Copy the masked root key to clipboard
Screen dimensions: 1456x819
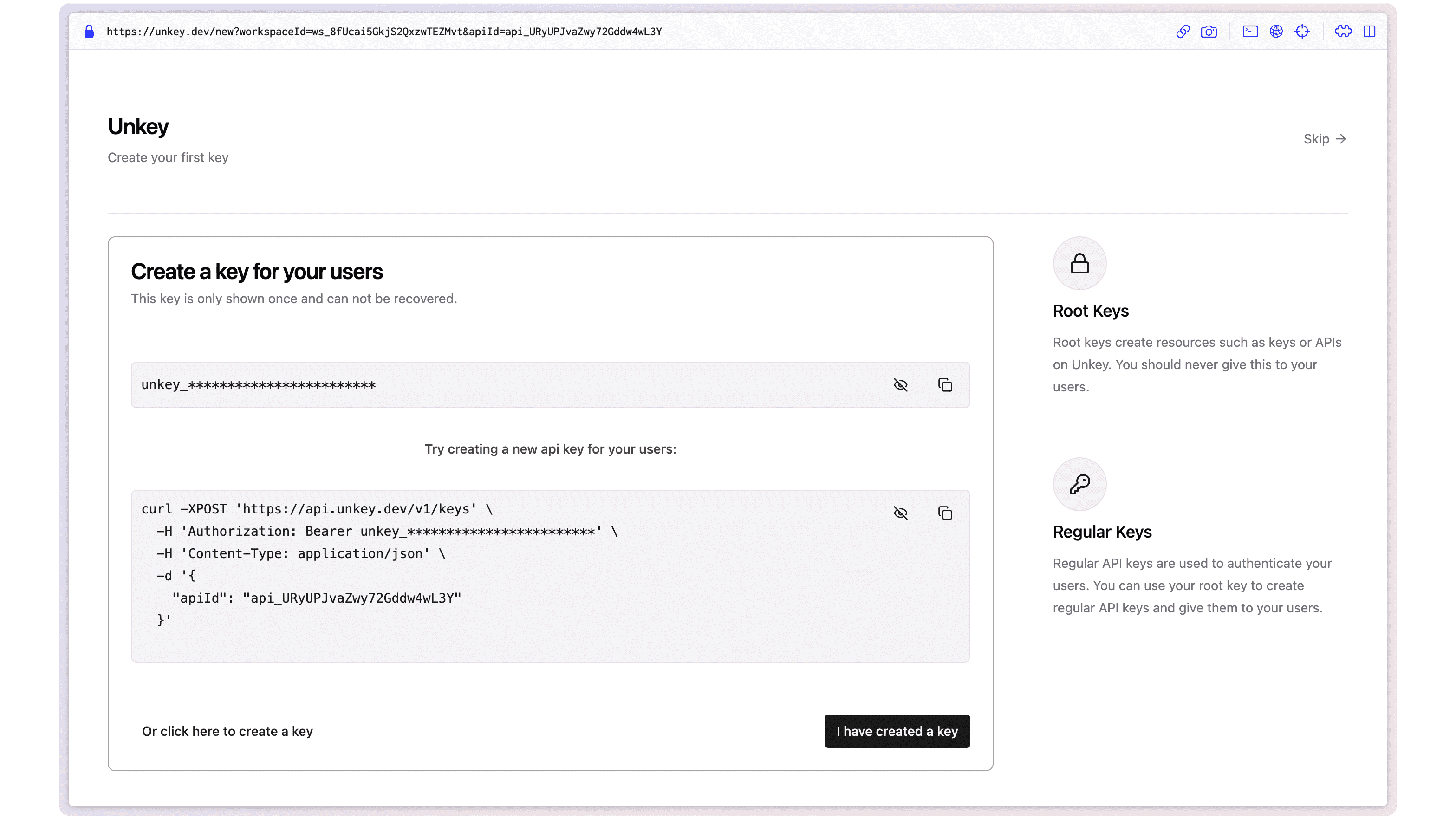tap(945, 385)
